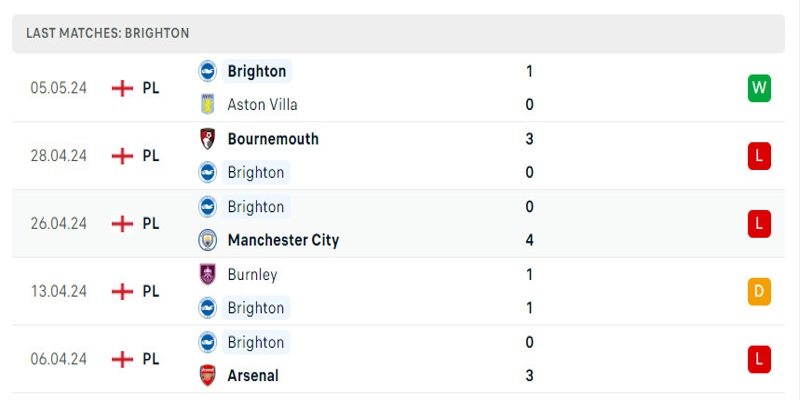The image size is (800, 400).
Task: Click England flag icon for 28.04.24 match
Action: pos(123,156)
